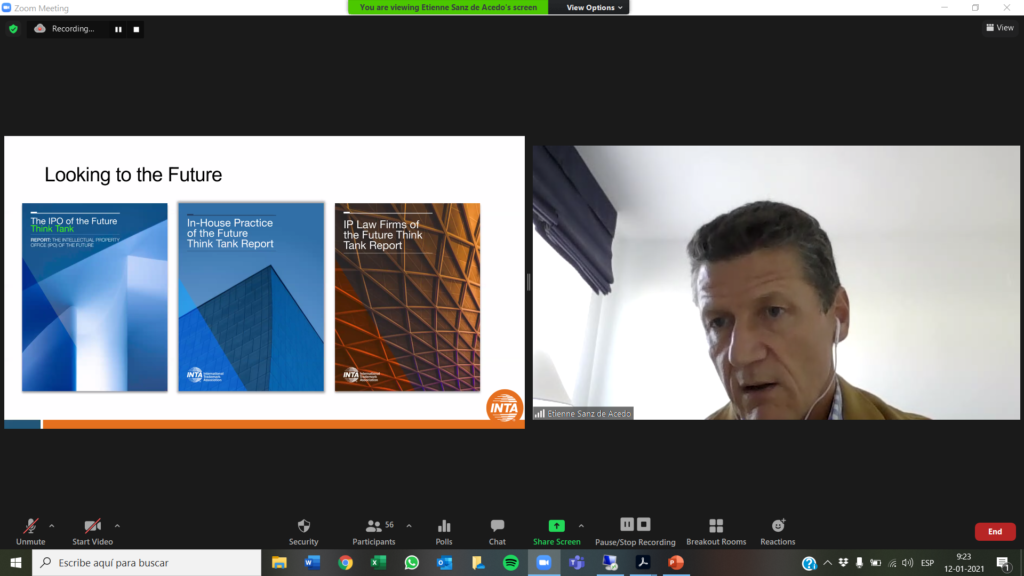Pause the recording in top indicator

point(118,29)
